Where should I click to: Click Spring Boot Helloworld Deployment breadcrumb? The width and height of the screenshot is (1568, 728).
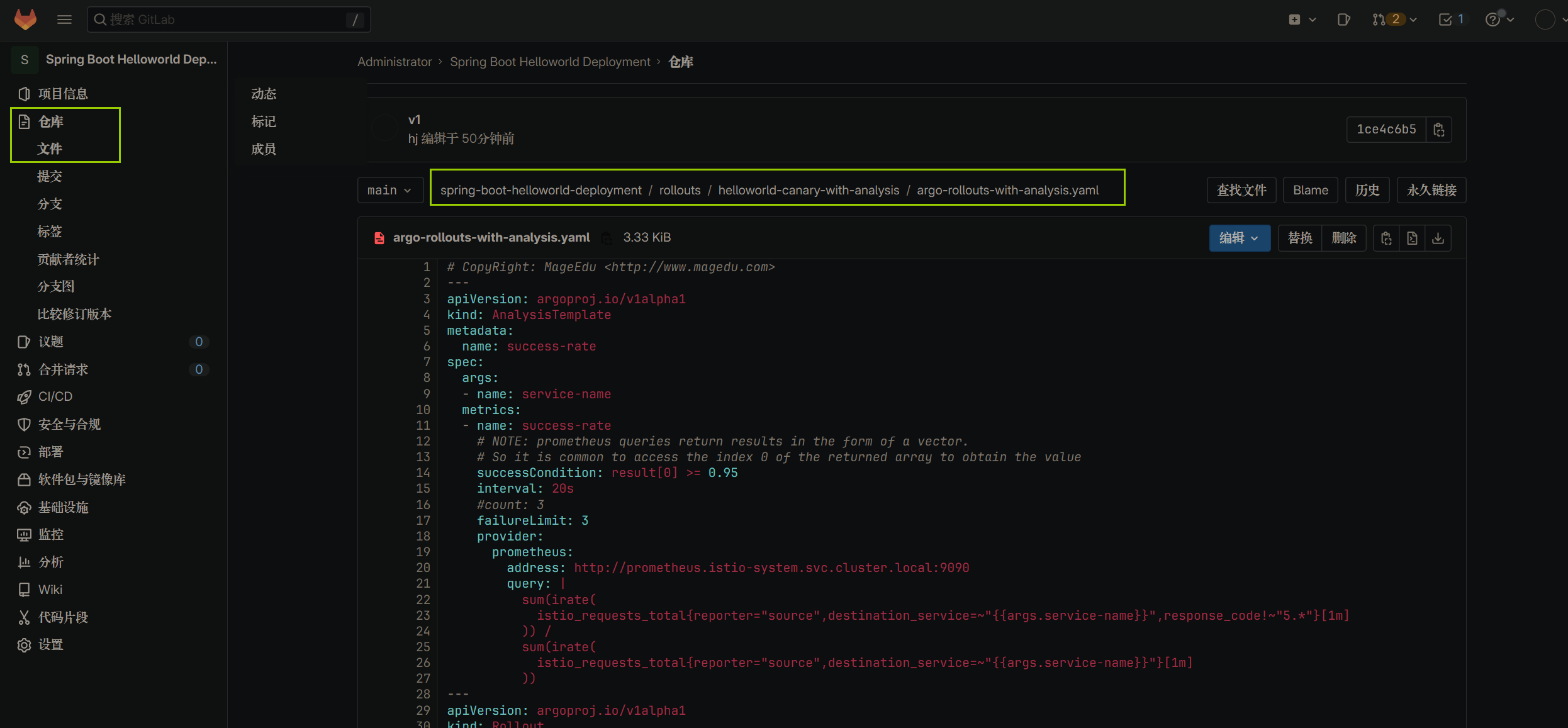(x=550, y=62)
